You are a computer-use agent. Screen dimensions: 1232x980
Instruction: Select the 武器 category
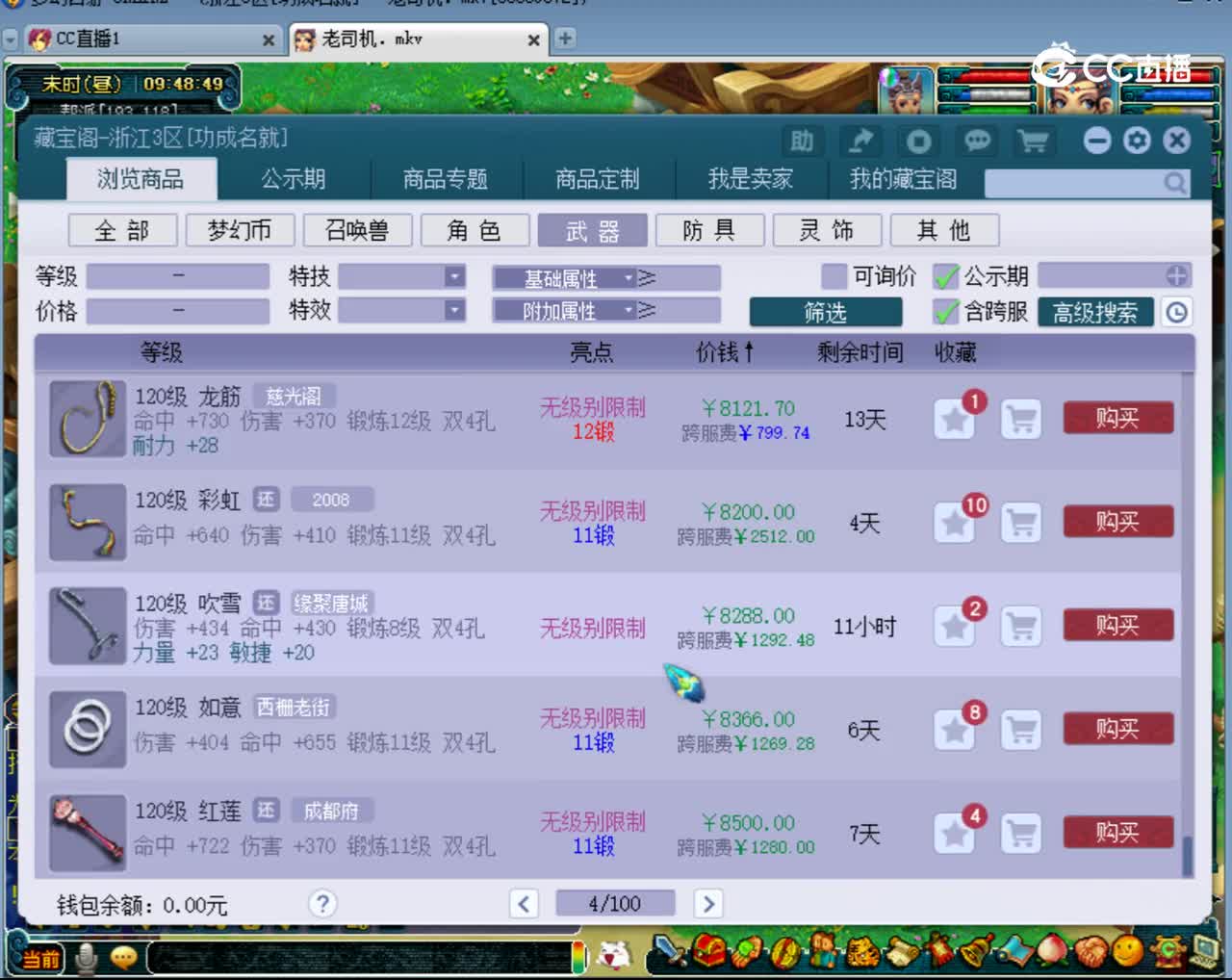click(x=592, y=230)
